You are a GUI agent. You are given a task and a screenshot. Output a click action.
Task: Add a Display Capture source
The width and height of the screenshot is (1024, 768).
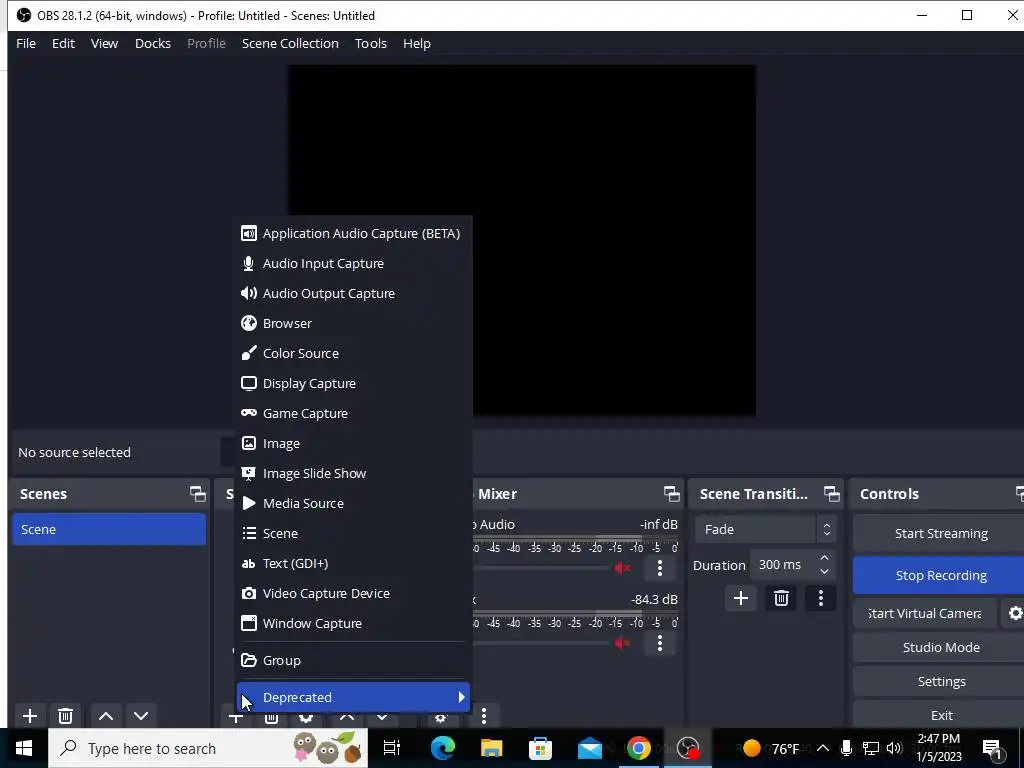pyautogui.click(x=353, y=383)
